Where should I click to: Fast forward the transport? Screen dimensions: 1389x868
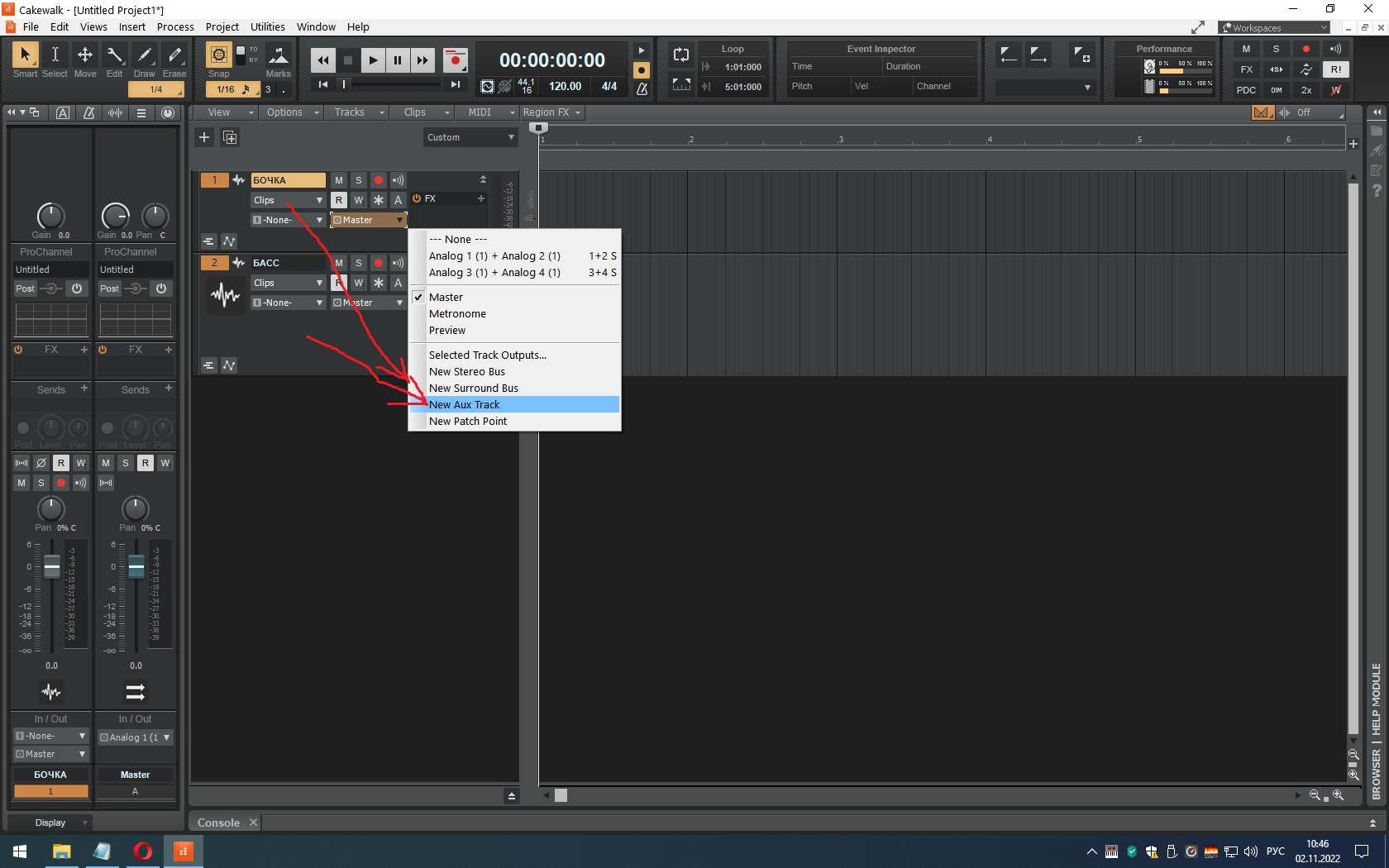tap(422, 60)
